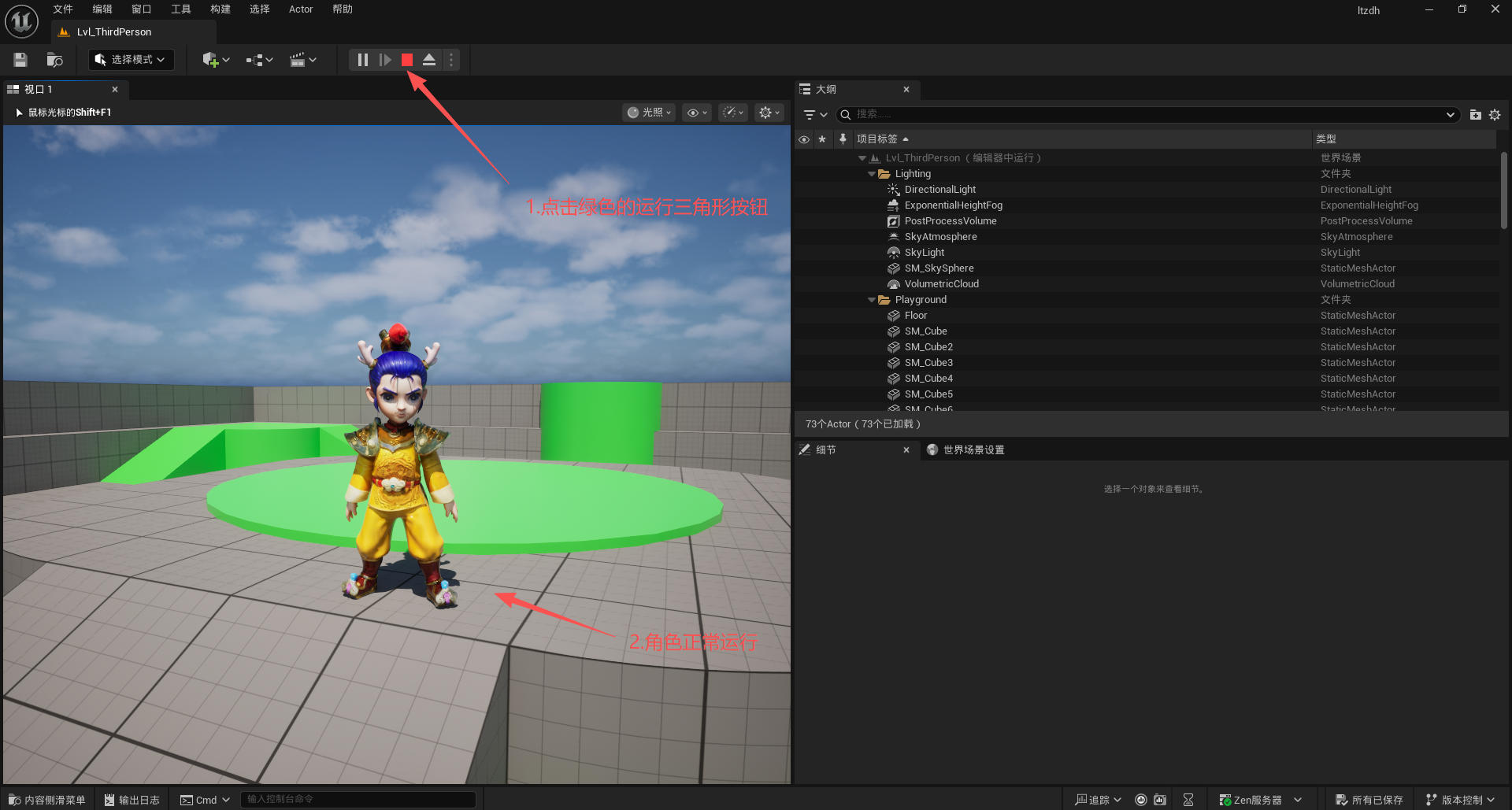Image resolution: width=1512 pixels, height=810 pixels.
Task: Open the 光照 view mode dropdown
Action: [x=650, y=113]
